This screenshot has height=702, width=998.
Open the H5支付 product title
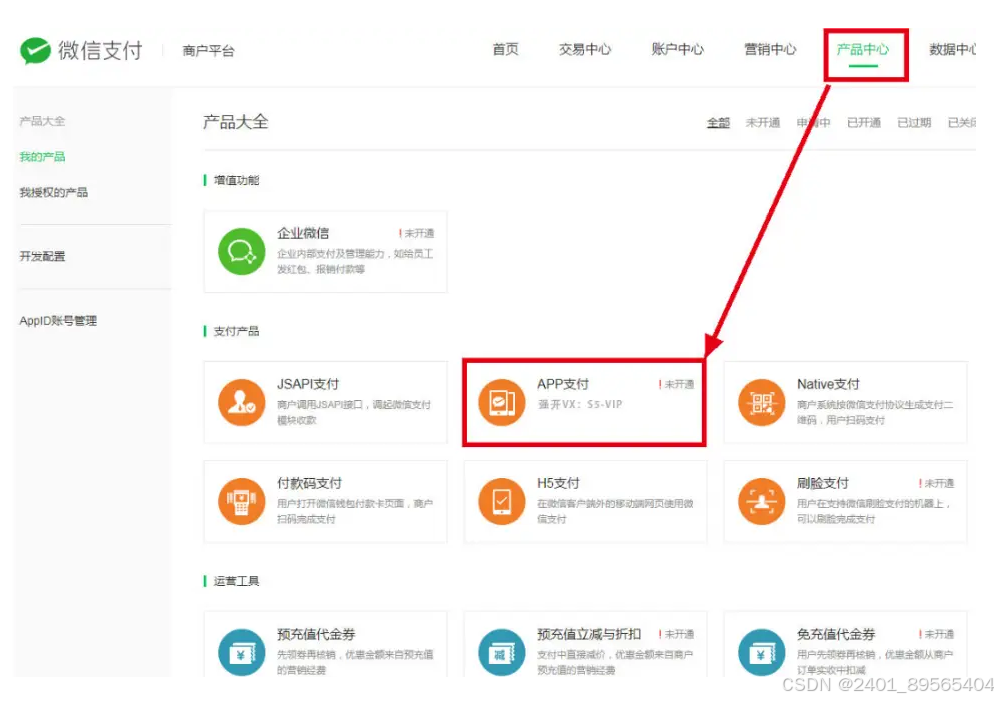click(558, 484)
